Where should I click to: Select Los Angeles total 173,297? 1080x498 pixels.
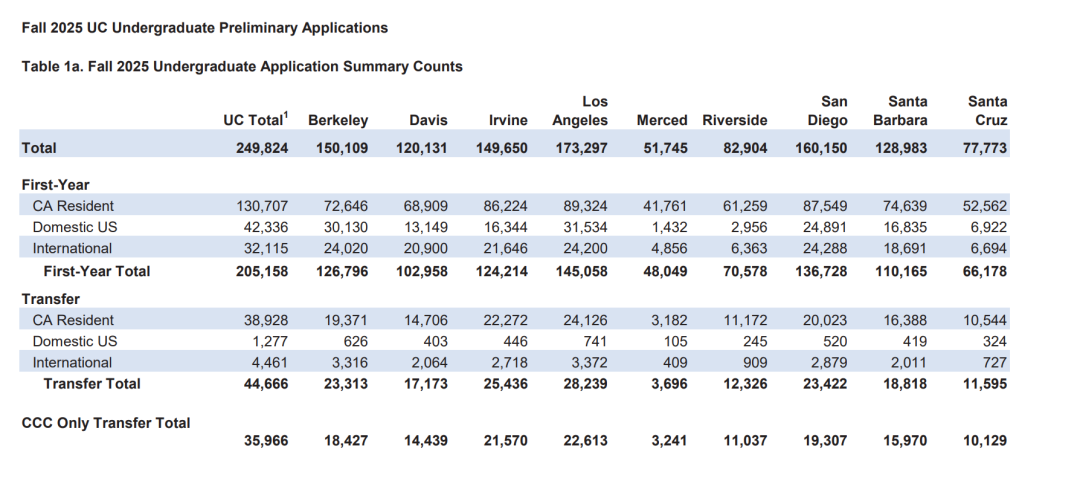pyautogui.click(x=581, y=148)
